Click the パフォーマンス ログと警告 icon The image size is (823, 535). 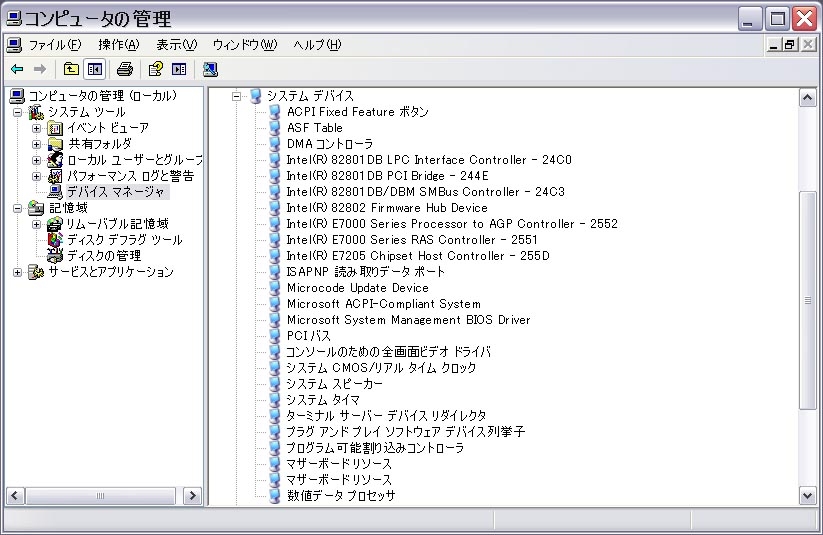[x=55, y=176]
